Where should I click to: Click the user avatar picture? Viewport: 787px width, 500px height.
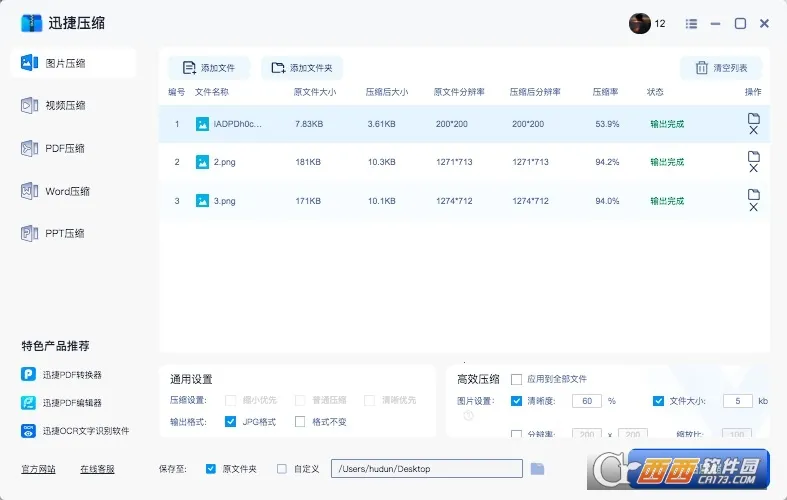tap(639, 23)
